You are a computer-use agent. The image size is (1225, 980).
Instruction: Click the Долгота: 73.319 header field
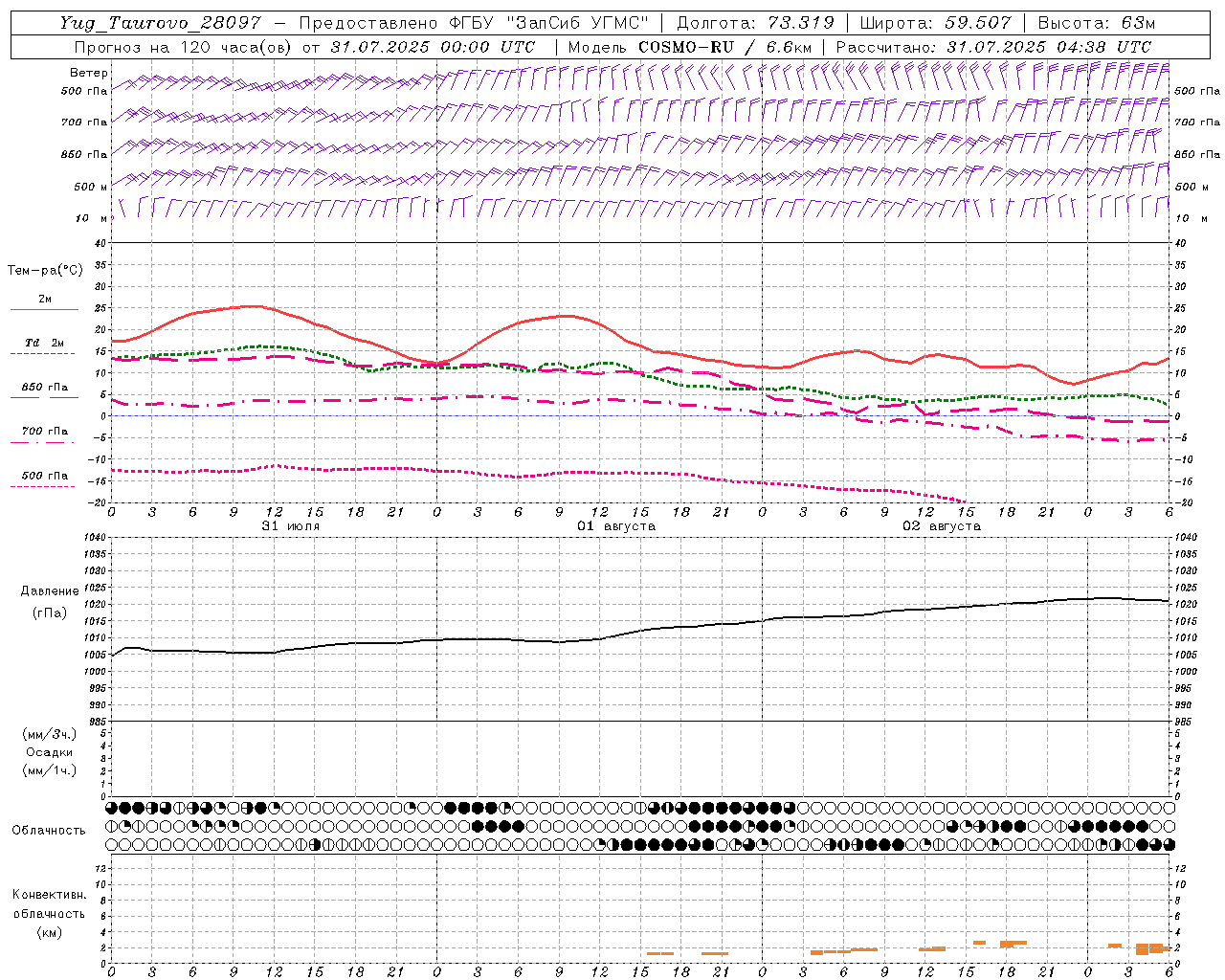pyautogui.click(x=755, y=23)
